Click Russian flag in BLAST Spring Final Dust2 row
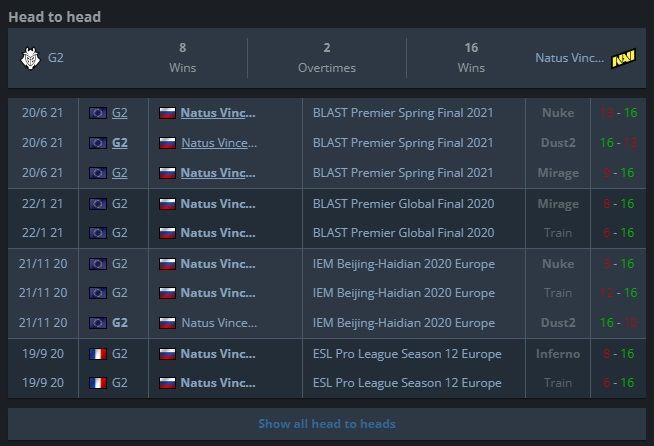The image size is (654, 446). (168, 143)
